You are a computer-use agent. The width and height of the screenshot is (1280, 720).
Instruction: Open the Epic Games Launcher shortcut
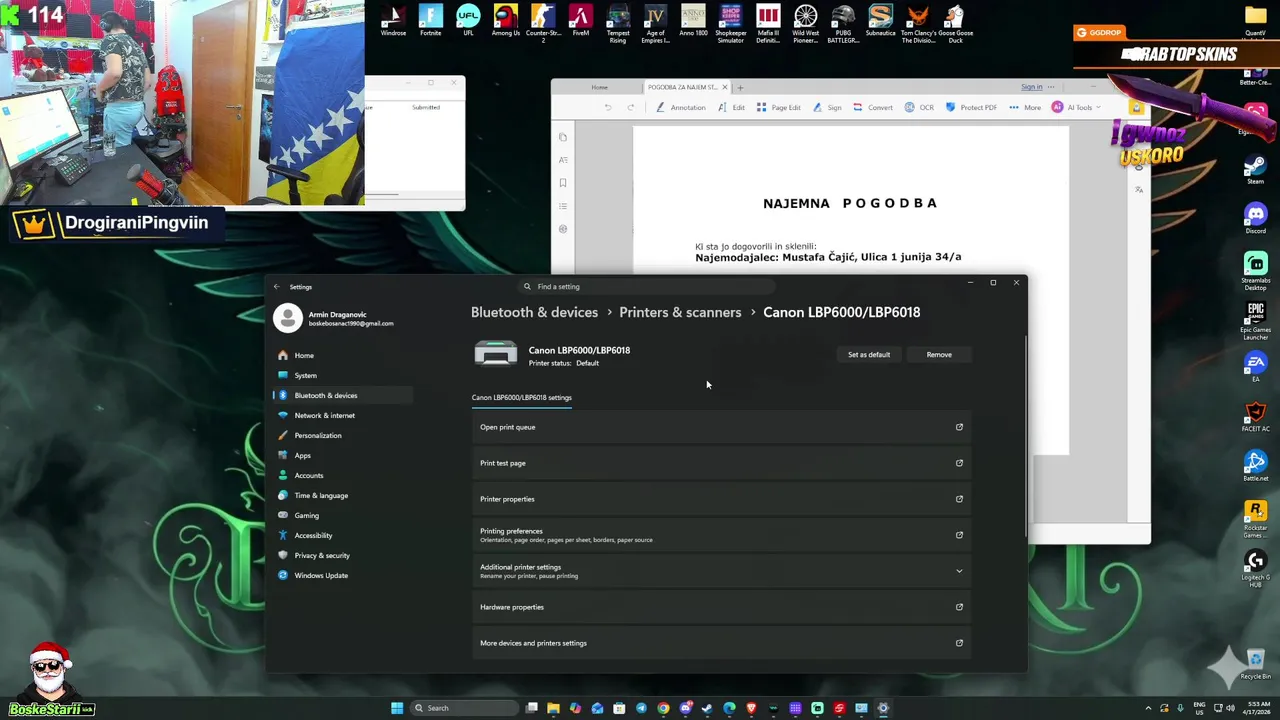click(x=1255, y=320)
